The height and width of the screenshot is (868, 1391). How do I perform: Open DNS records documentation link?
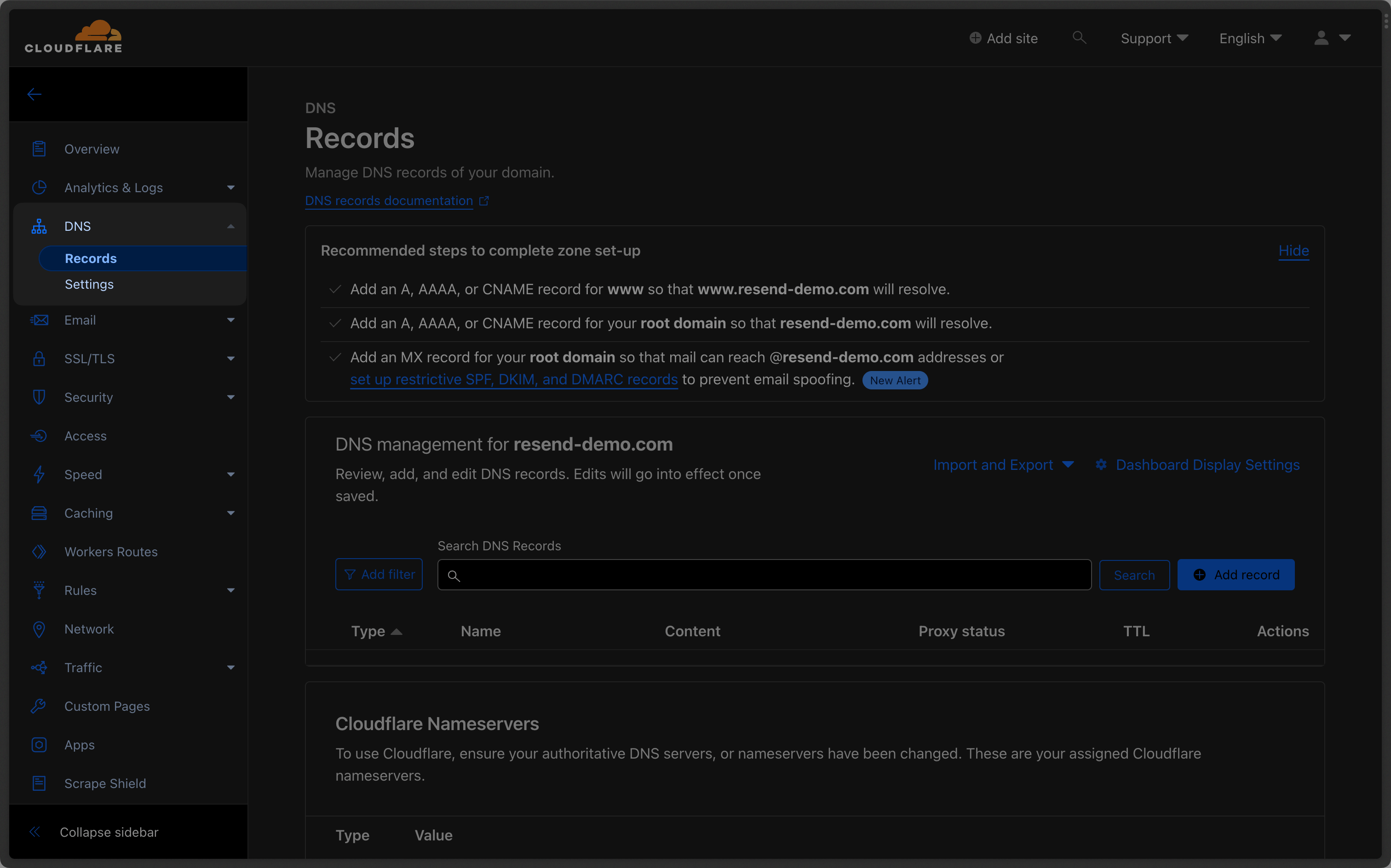pos(389,201)
